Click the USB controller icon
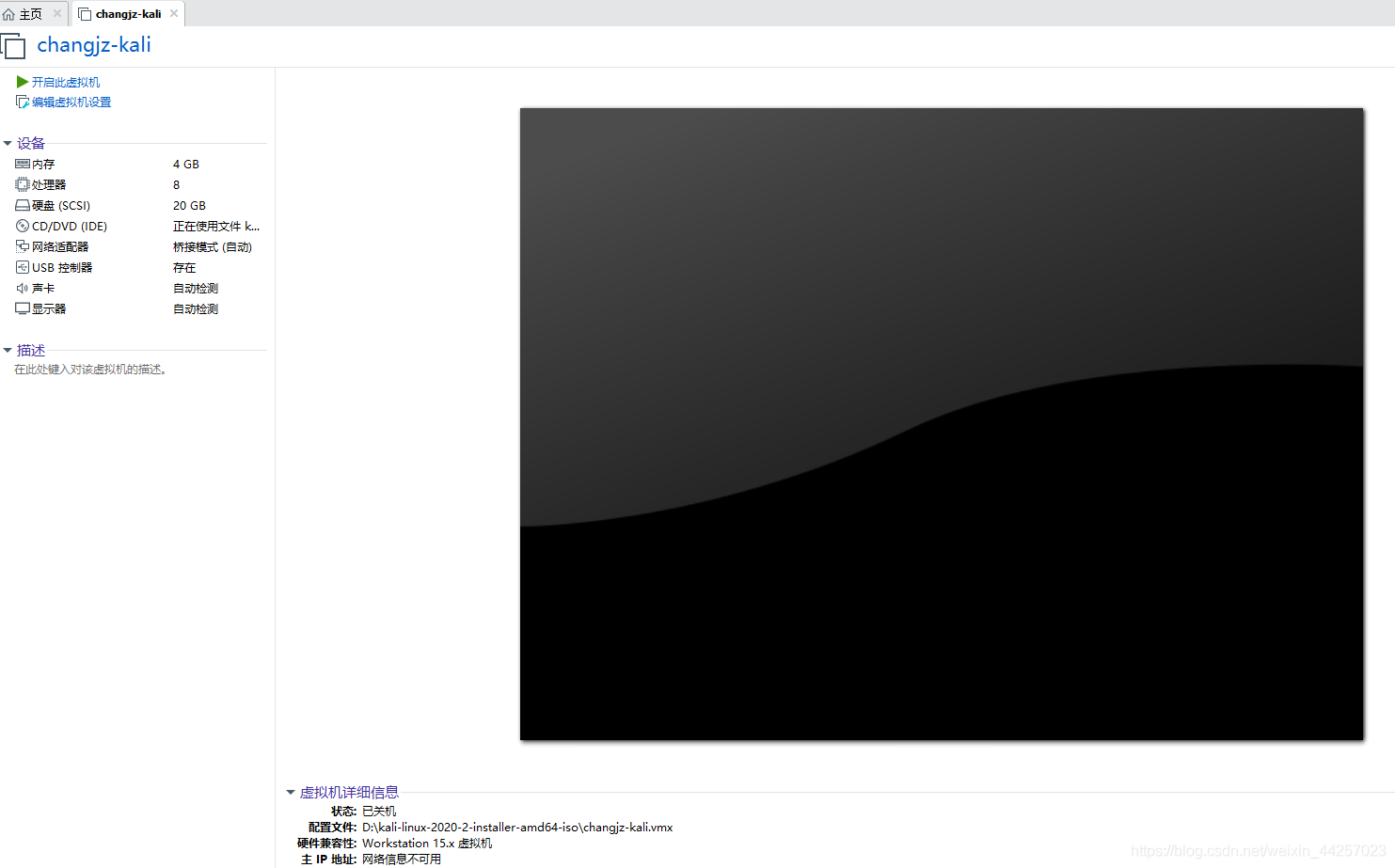This screenshot has width=1395, height=868. click(23, 267)
